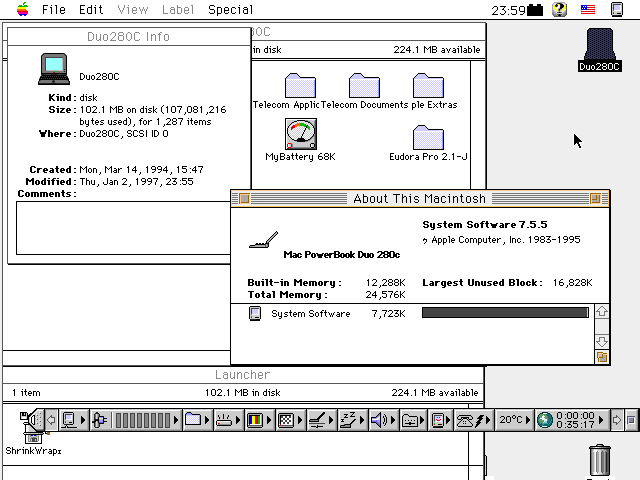Viewport: 640px width, 480px height.
Task: Click zoom box of About This Macintosh
Action: [595, 199]
